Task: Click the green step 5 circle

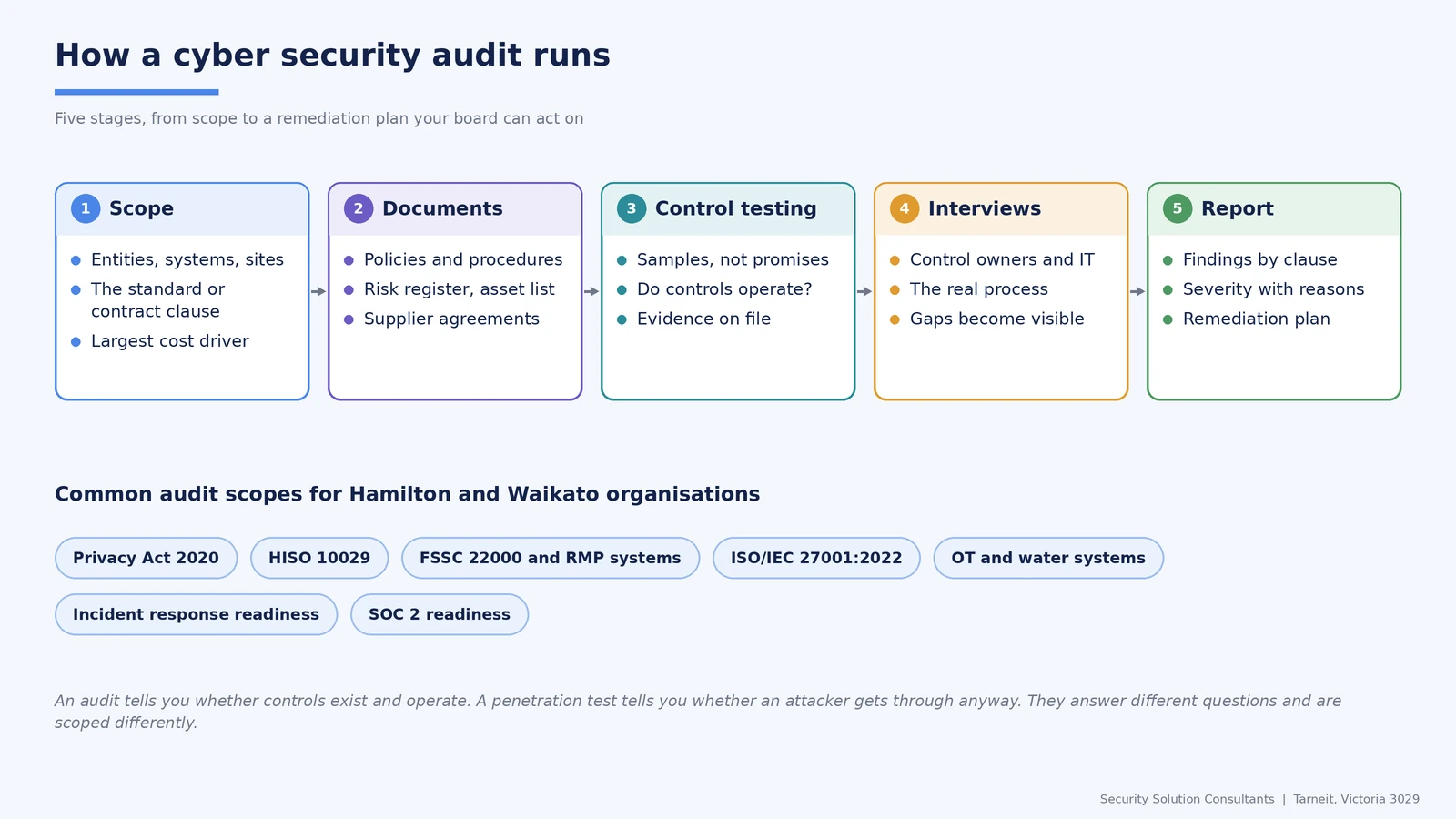Action: tap(1178, 208)
